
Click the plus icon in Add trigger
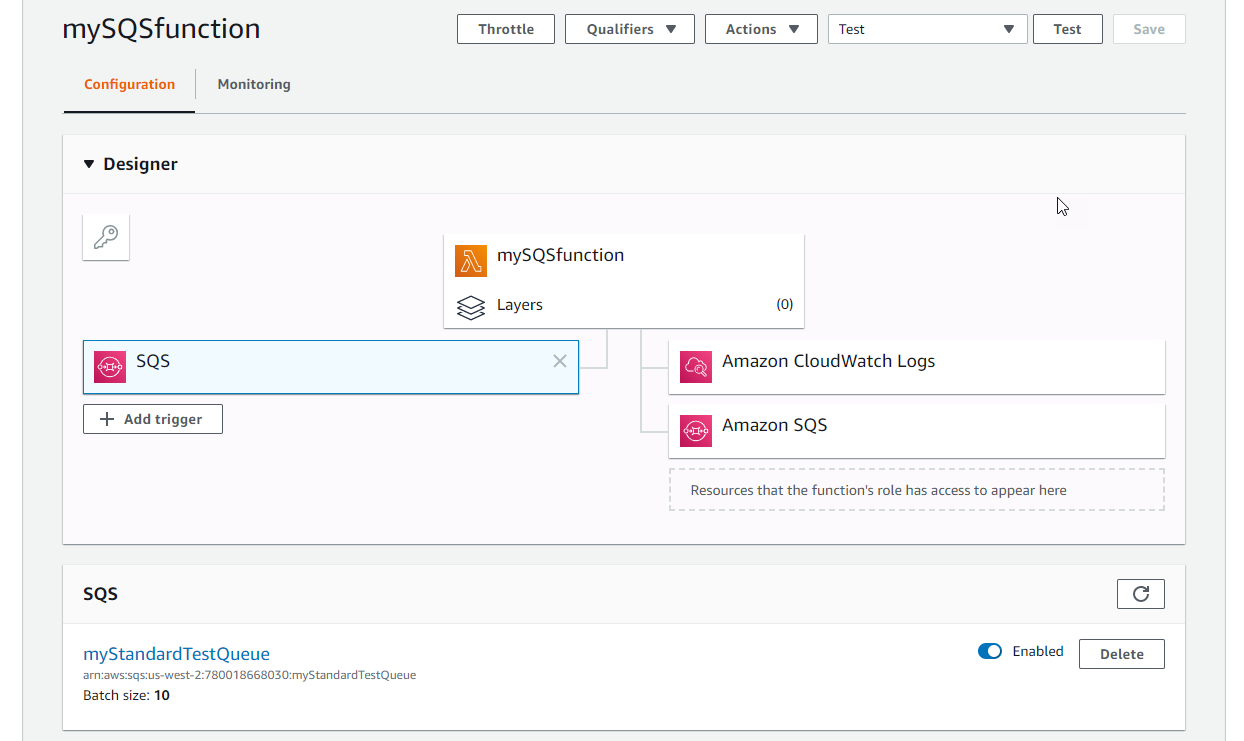click(108, 419)
